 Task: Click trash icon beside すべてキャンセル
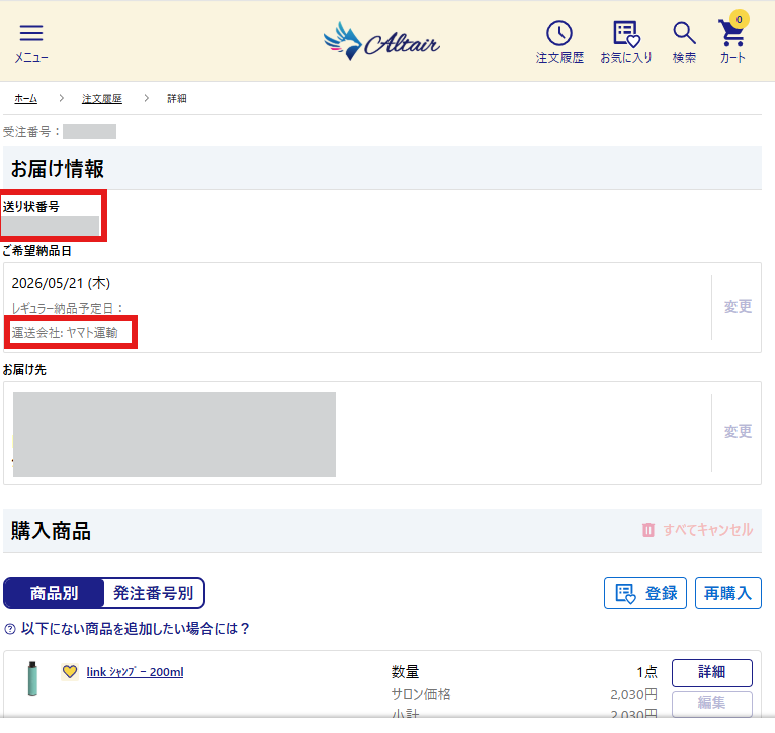pos(648,530)
